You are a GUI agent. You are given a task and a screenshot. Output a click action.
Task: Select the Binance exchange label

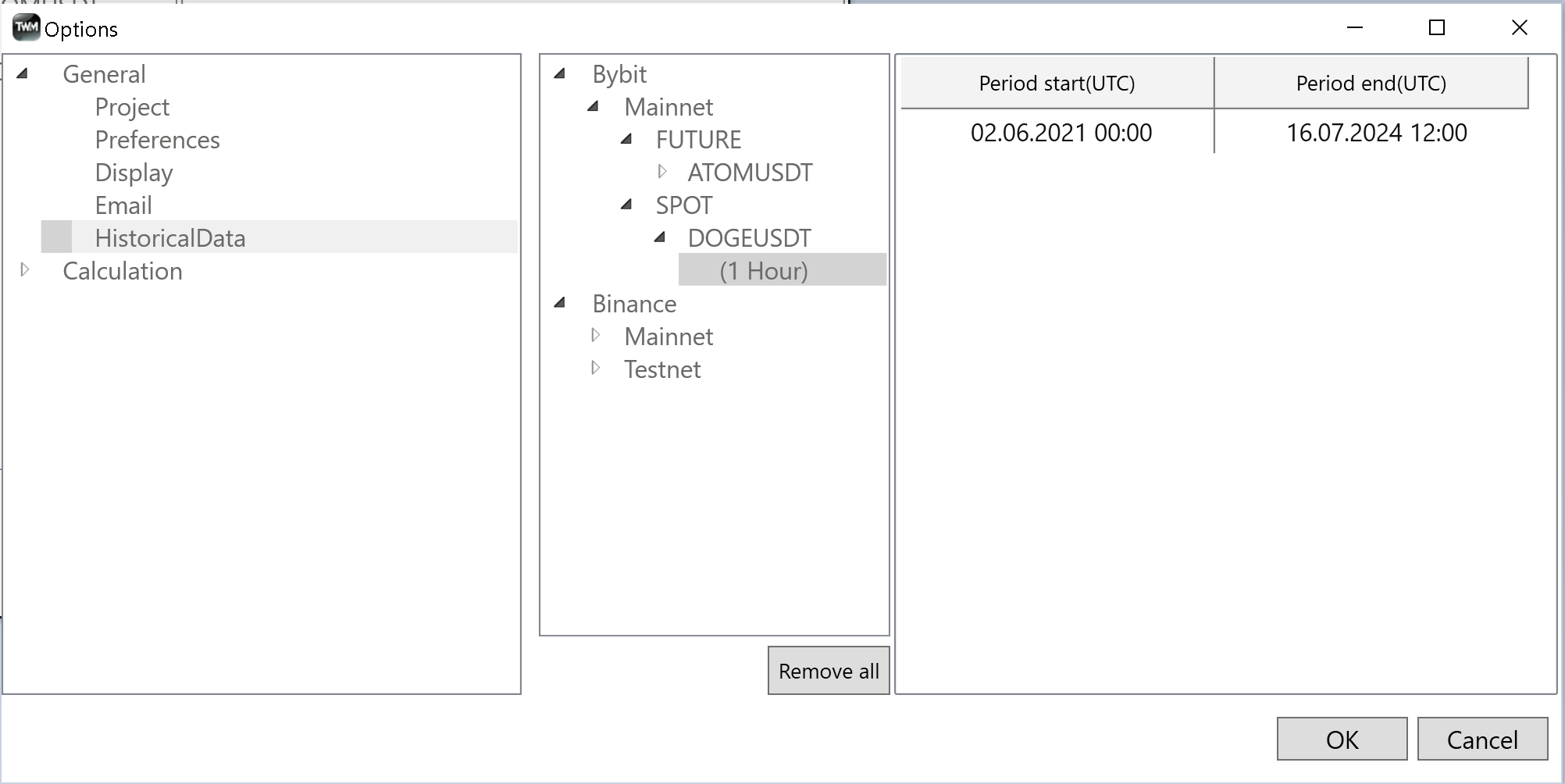(x=634, y=304)
